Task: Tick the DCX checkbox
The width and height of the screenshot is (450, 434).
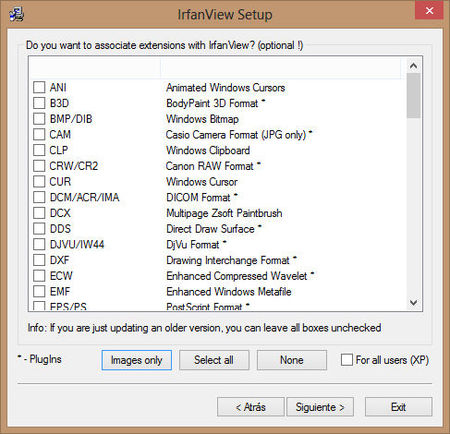Action: (x=39, y=213)
